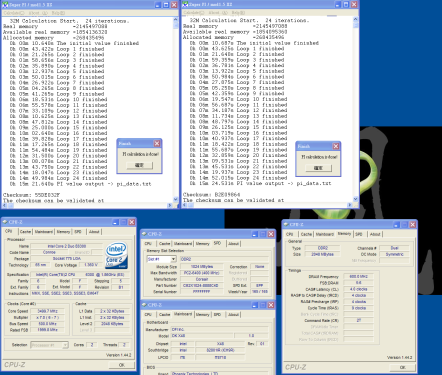
Task: Open About menu in left Super PI
Action: point(38,13)
